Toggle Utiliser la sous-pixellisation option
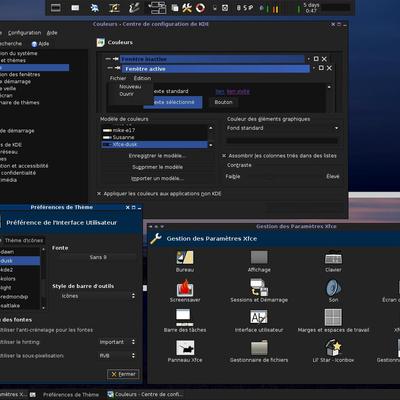Viewport: 400px width, 400px height. point(32,356)
